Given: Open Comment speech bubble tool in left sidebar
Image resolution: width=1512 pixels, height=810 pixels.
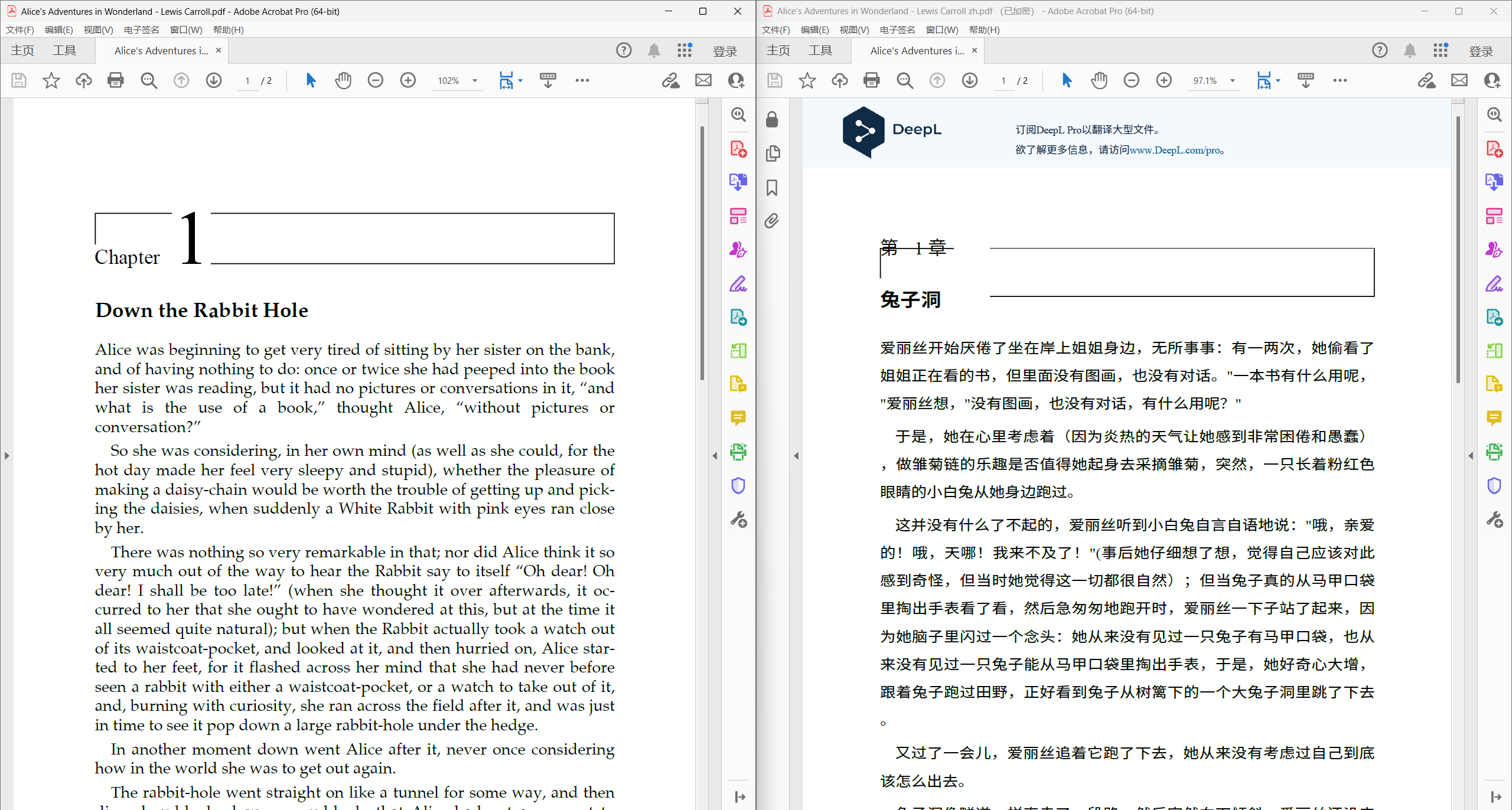Looking at the screenshot, I should pyautogui.click(x=738, y=419).
